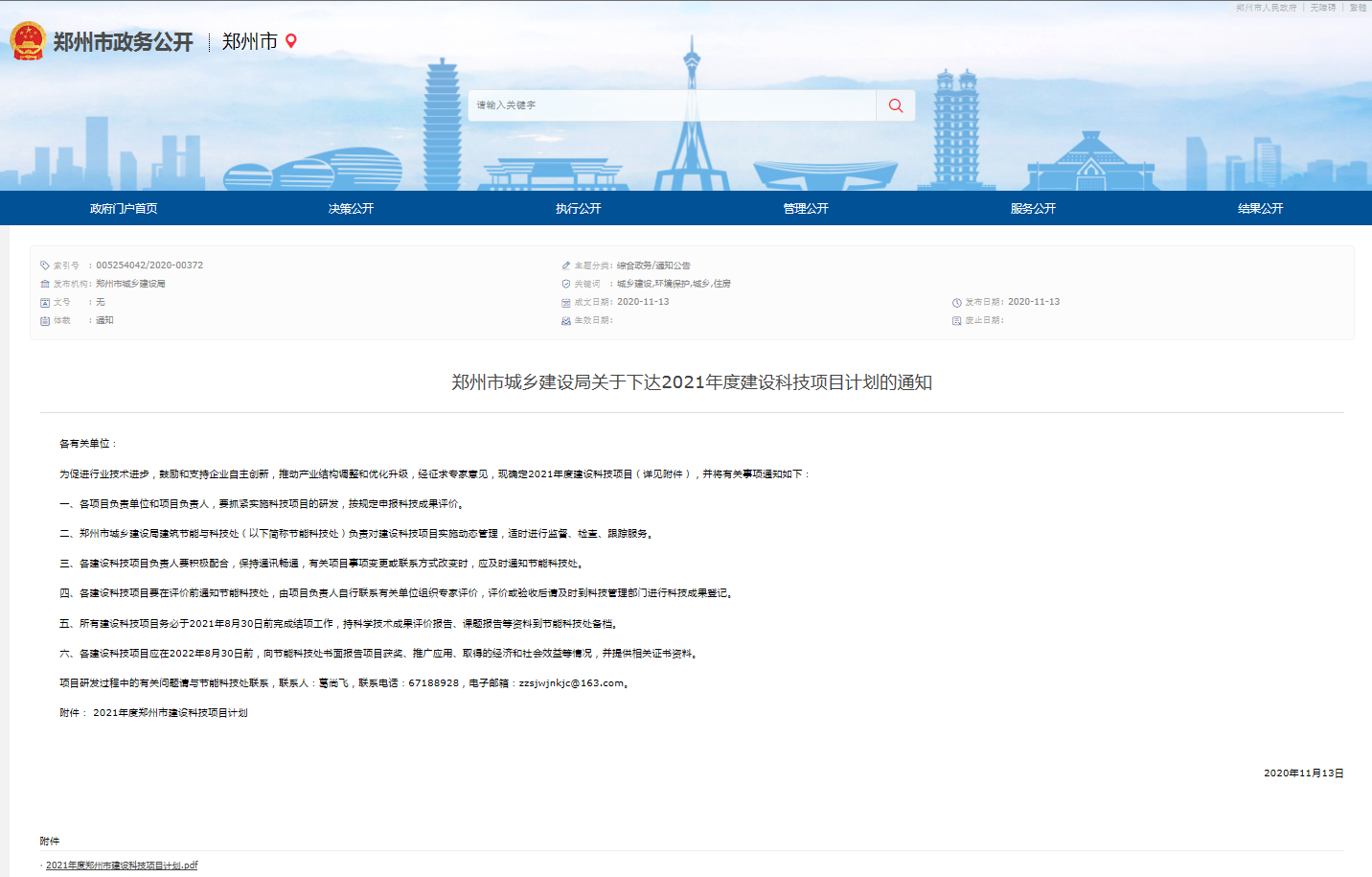Click the red location pin icon
Viewport: 1372px width, 877px height.
(x=291, y=41)
